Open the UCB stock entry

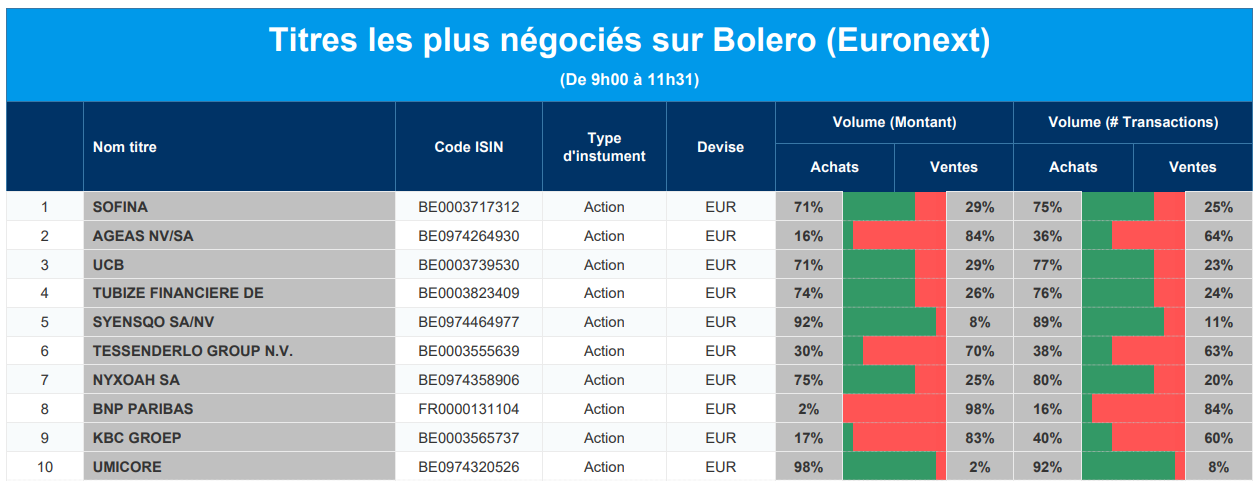108,265
